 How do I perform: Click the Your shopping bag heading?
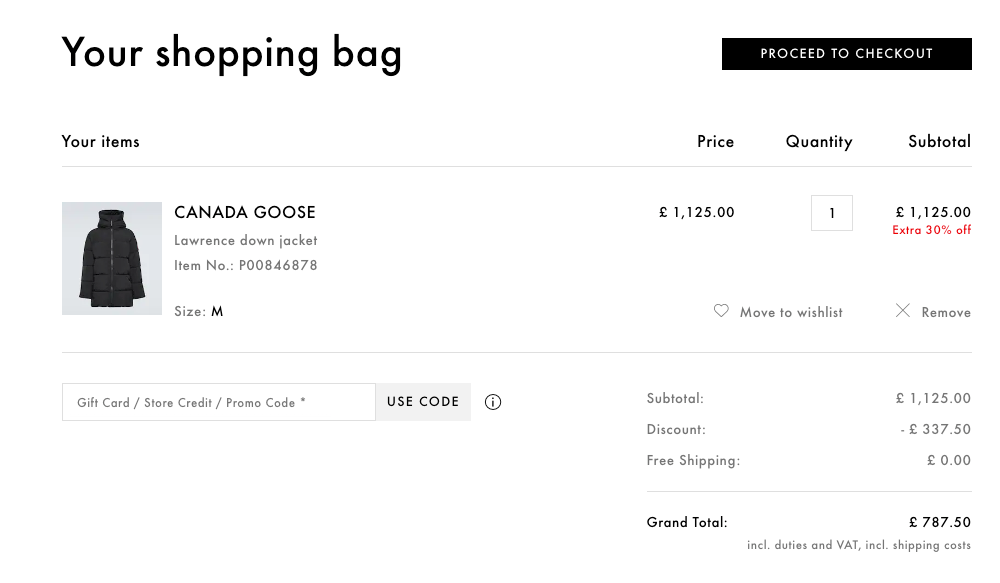click(x=232, y=53)
